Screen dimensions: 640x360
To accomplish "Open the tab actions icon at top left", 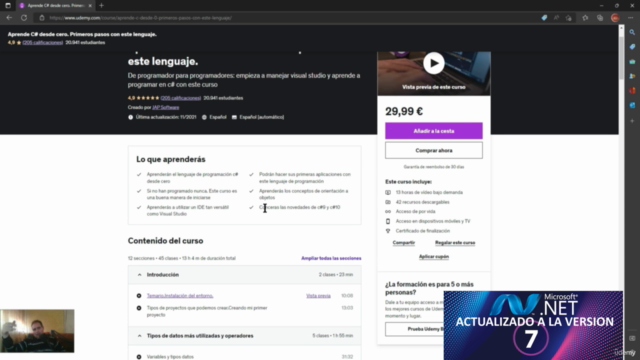I will point(8,6).
